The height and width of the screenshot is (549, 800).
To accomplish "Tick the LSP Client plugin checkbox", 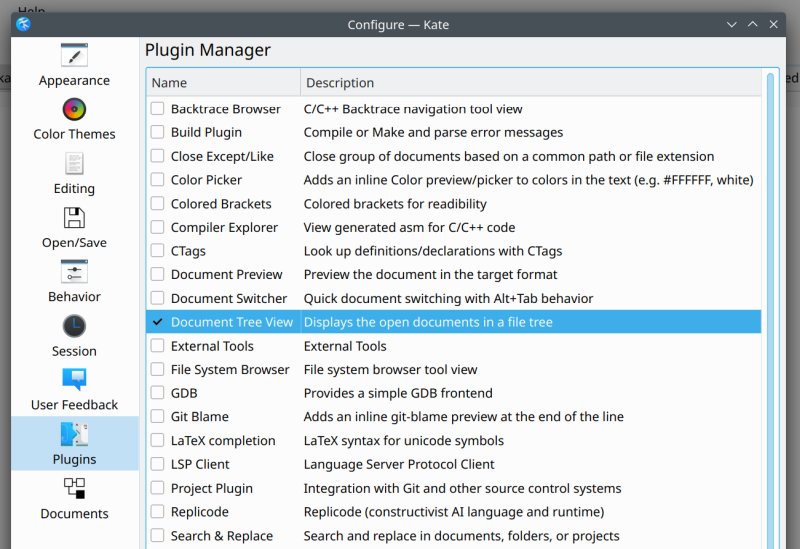I will [157, 464].
